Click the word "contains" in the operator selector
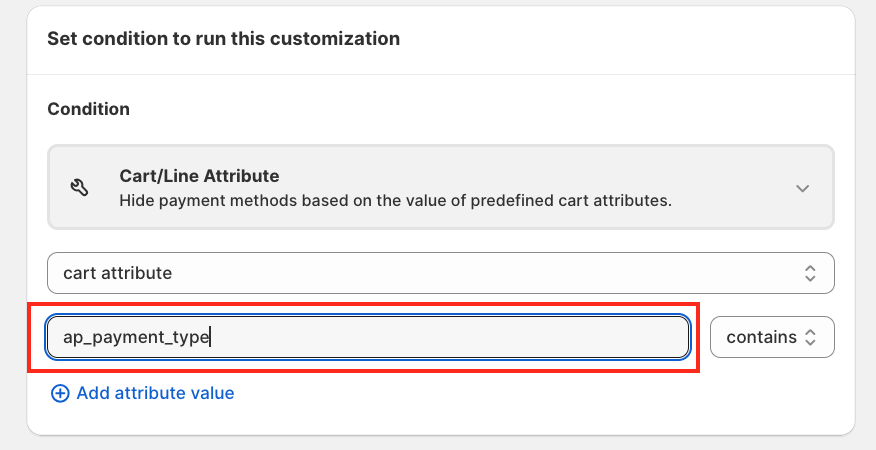This screenshot has width=876, height=450. click(761, 337)
